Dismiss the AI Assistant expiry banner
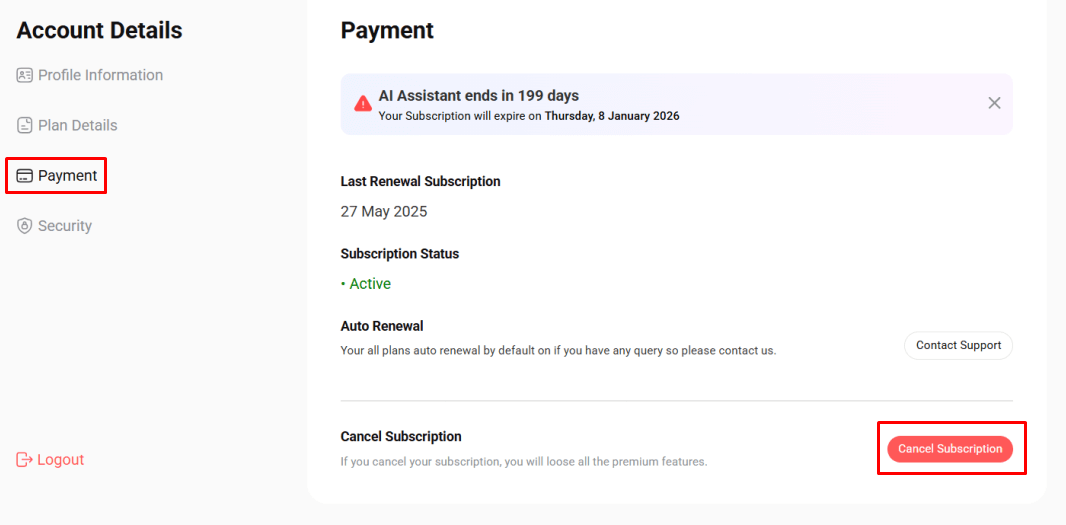1066x525 pixels. pos(994,103)
